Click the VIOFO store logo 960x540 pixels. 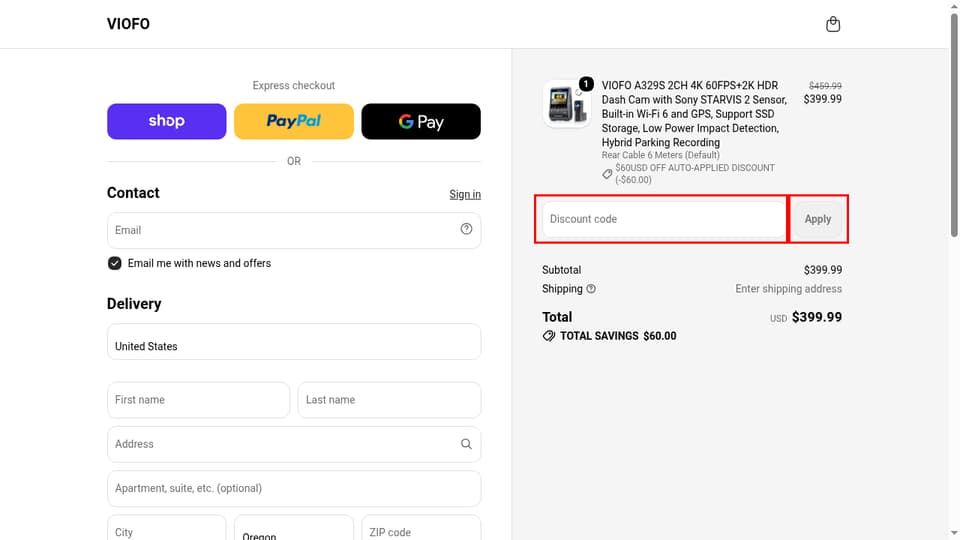pyautogui.click(x=128, y=24)
